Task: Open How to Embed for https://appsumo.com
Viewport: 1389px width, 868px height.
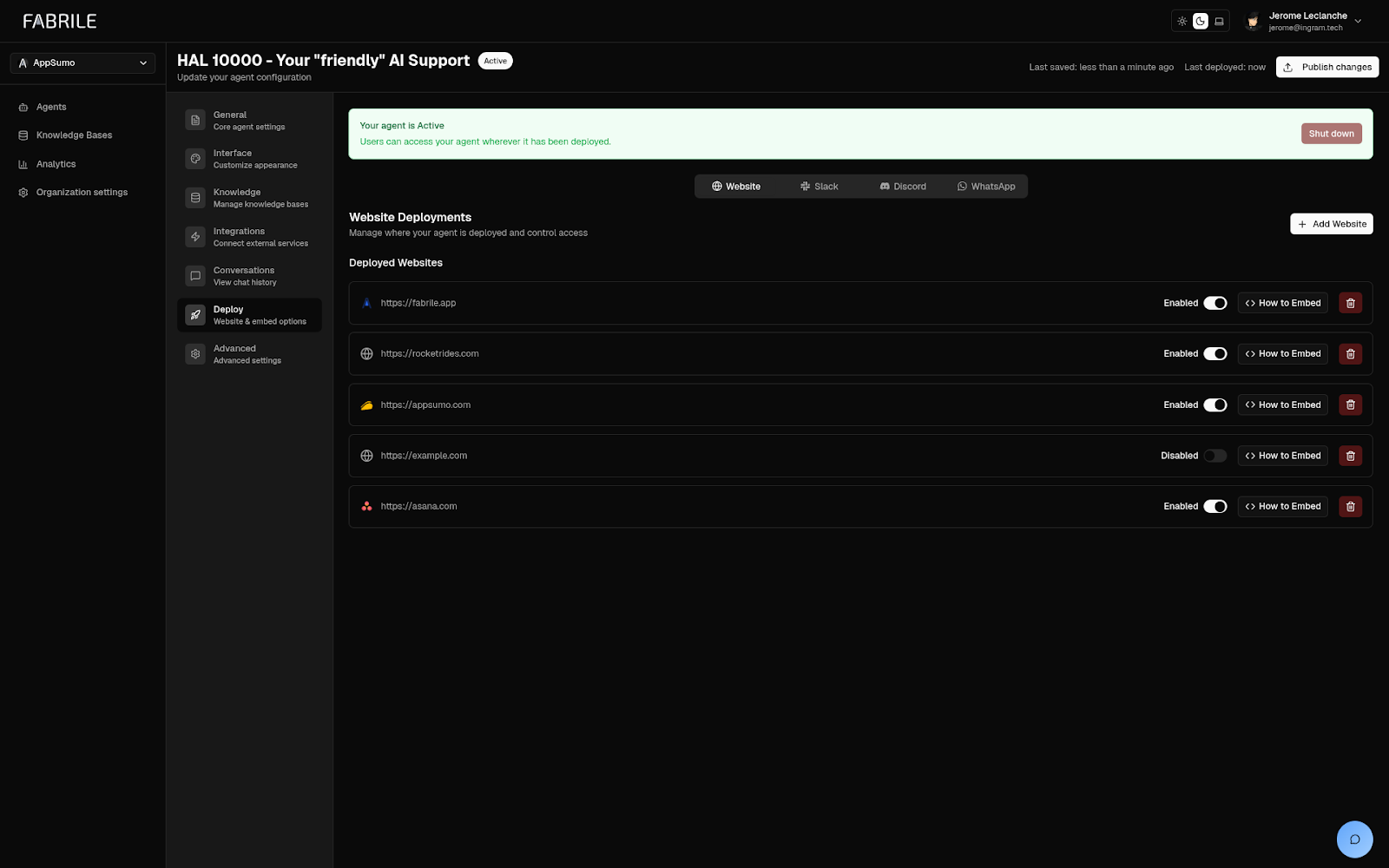Action: coord(1282,404)
